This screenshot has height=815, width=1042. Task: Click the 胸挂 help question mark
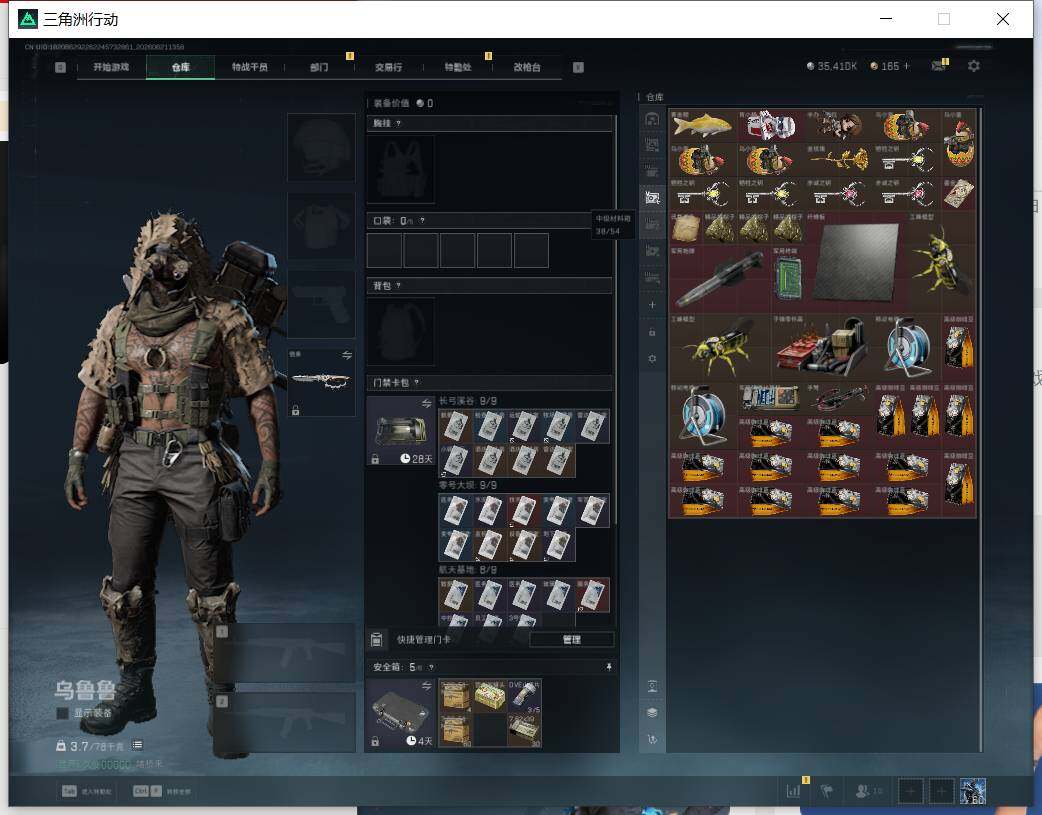[398, 124]
